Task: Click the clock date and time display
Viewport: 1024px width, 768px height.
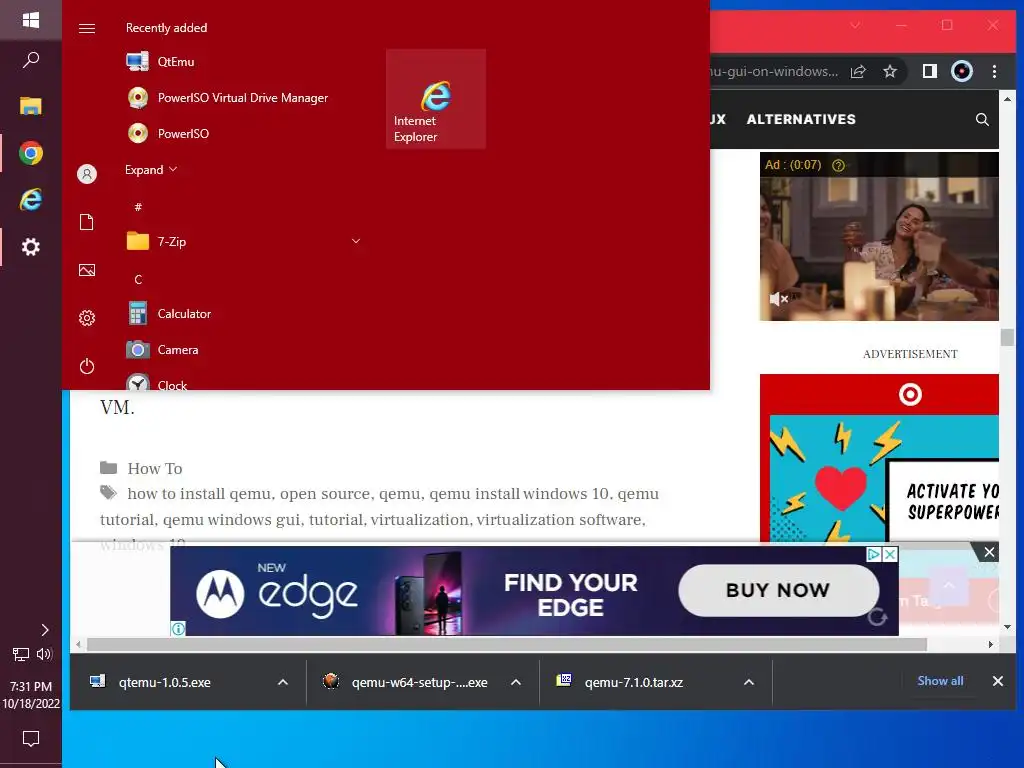Action: tap(31, 695)
